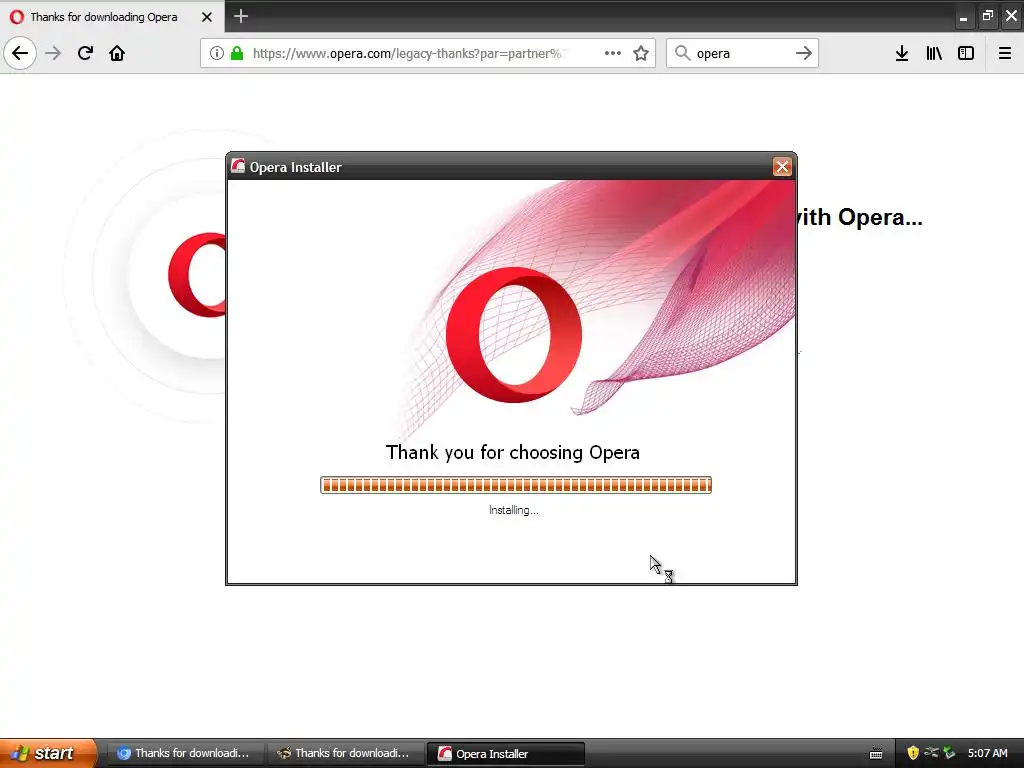
Task: Click the yellow security shield tray icon
Action: pos(913,753)
